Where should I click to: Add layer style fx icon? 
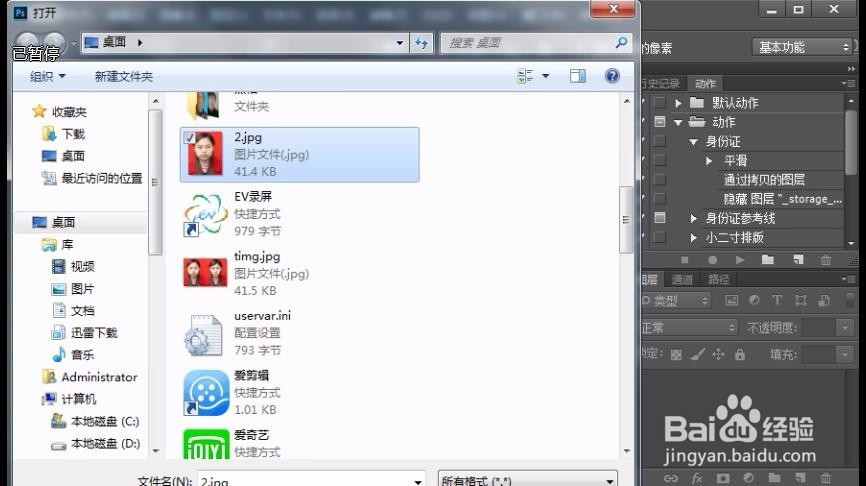coord(697,478)
